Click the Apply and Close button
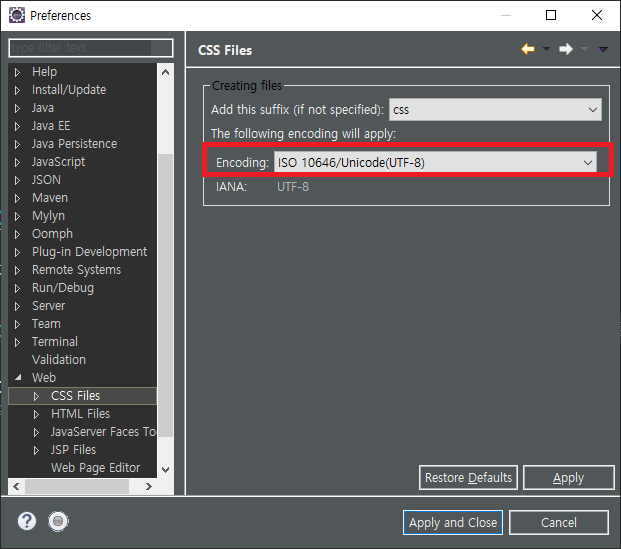Viewport: 621px width, 549px height. (453, 522)
